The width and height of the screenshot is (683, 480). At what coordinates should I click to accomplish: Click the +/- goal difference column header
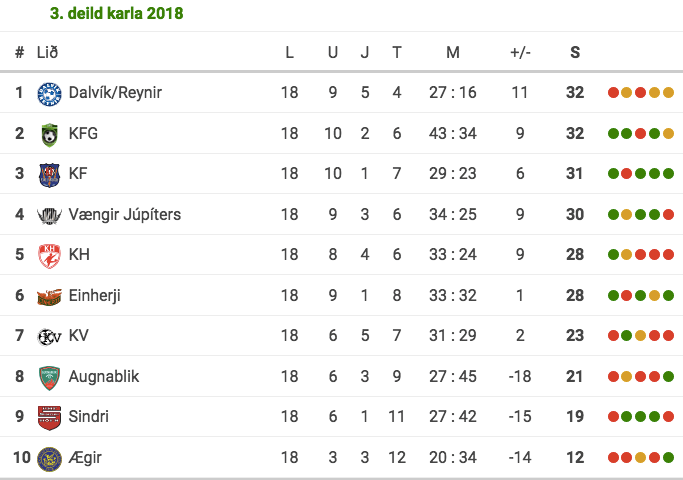click(520, 53)
